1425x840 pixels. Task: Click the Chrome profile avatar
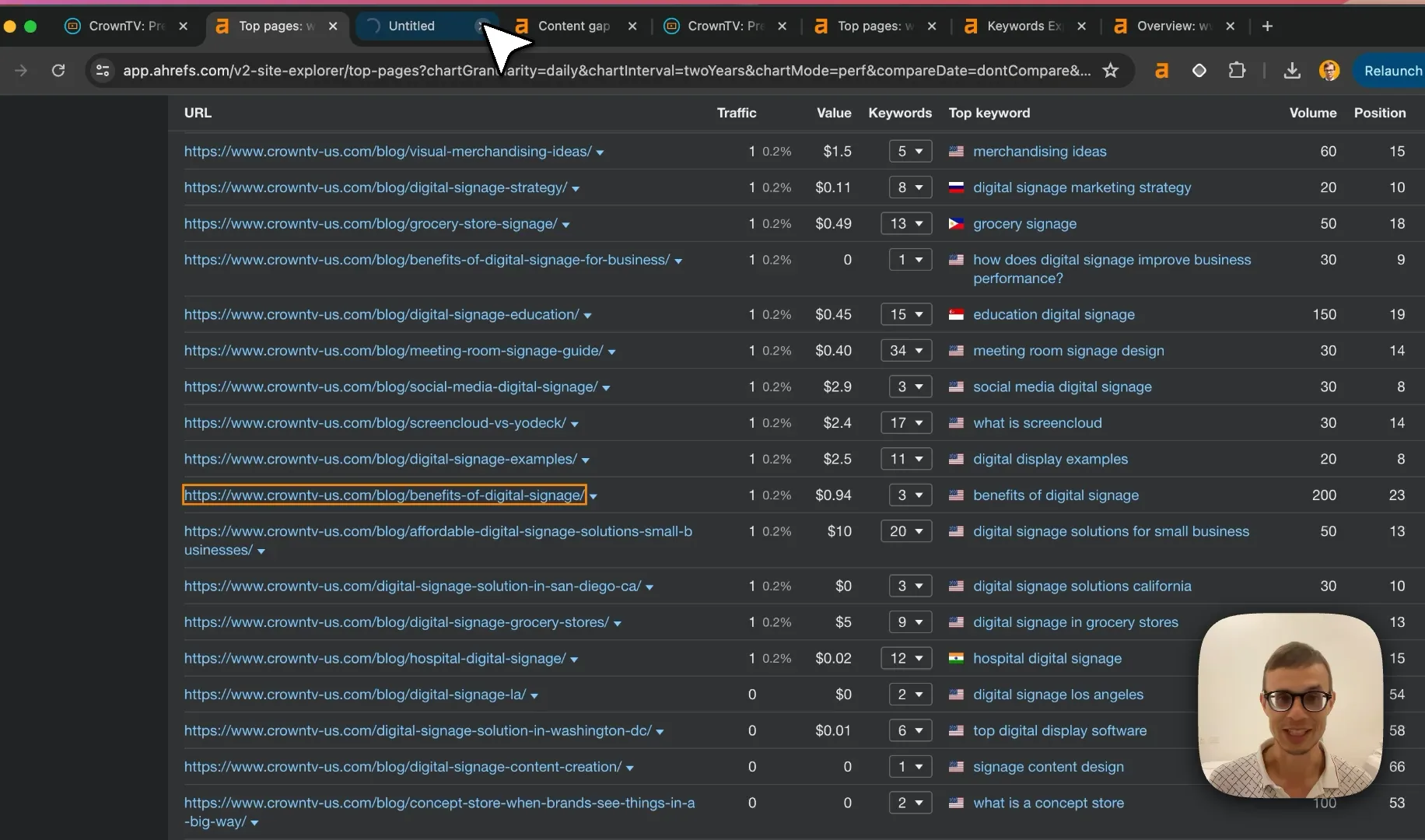point(1329,71)
